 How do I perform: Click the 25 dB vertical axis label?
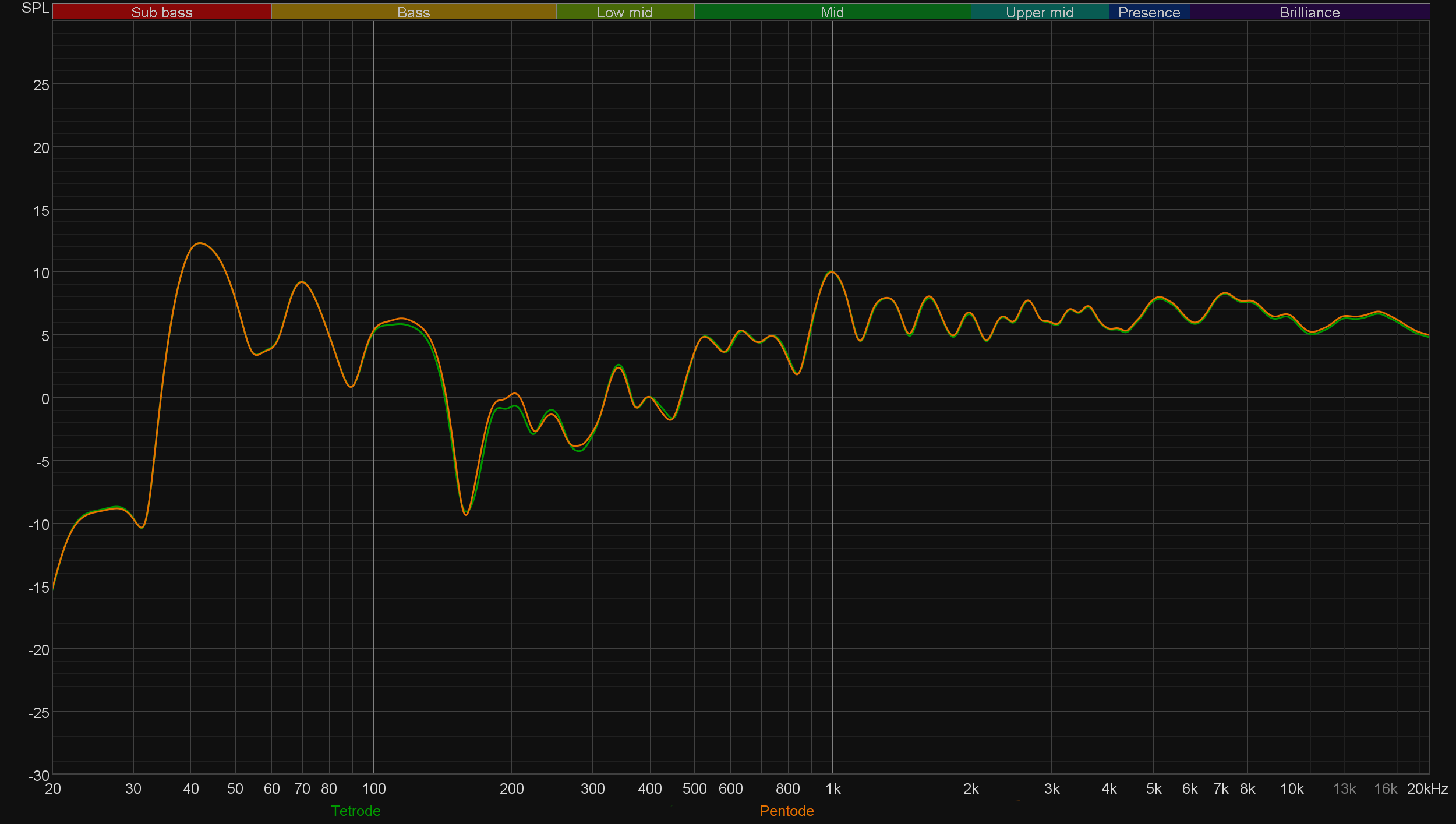click(41, 85)
